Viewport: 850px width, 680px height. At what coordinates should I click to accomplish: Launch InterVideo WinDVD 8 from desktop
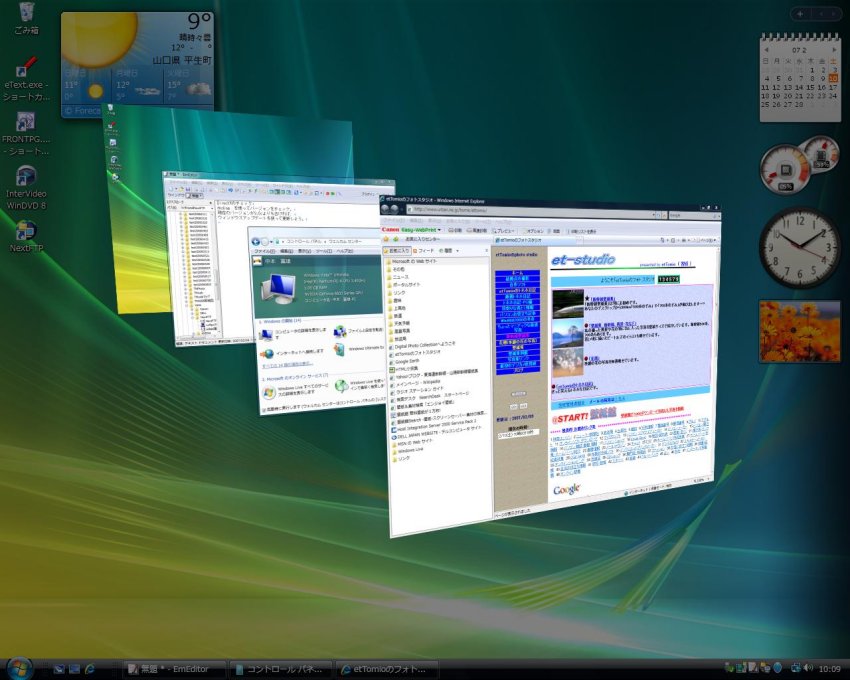point(26,187)
